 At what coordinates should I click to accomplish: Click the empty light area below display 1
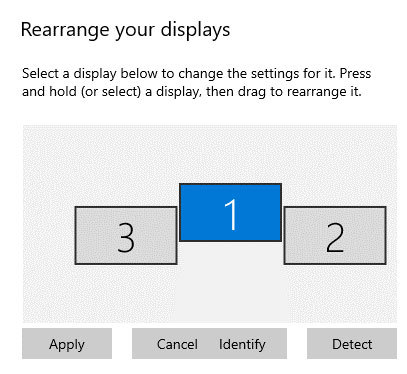pyautogui.click(x=232, y=282)
